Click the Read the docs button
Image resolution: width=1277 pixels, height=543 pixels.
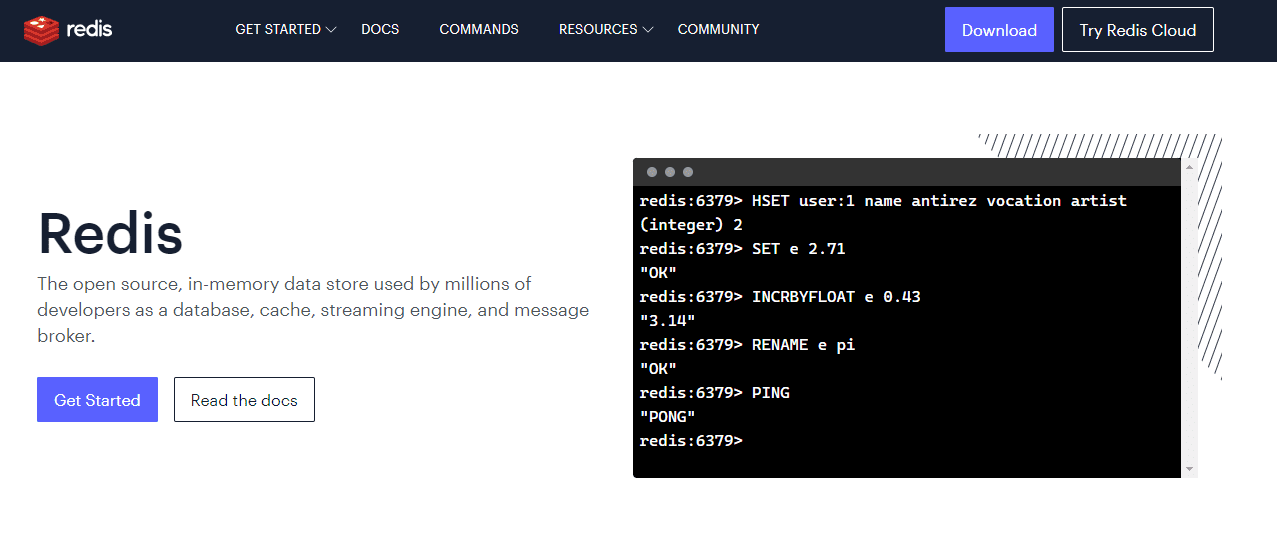pos(244,400)
